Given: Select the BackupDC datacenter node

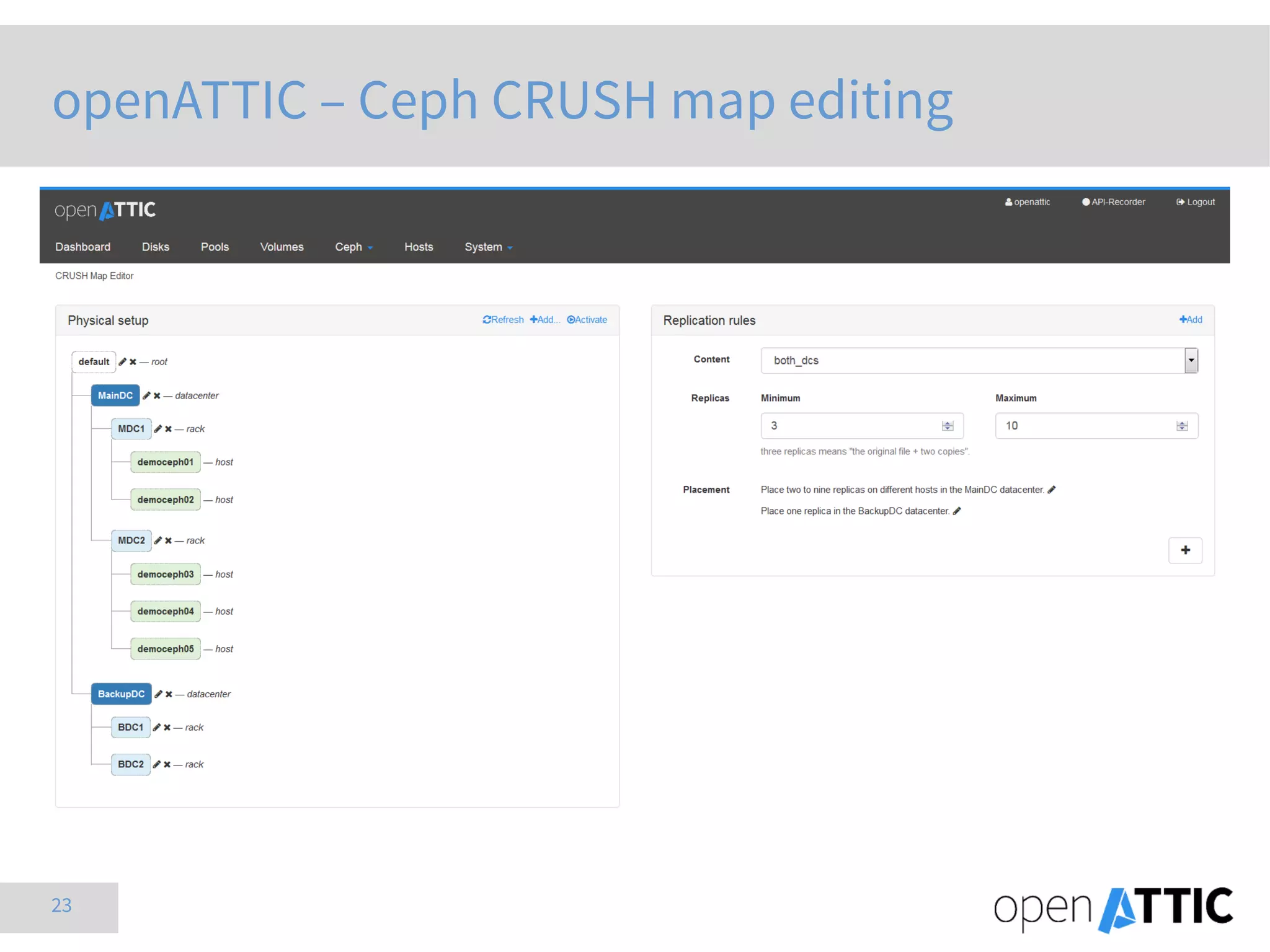Looking at the screenshot, I should [x=121, y=694].
